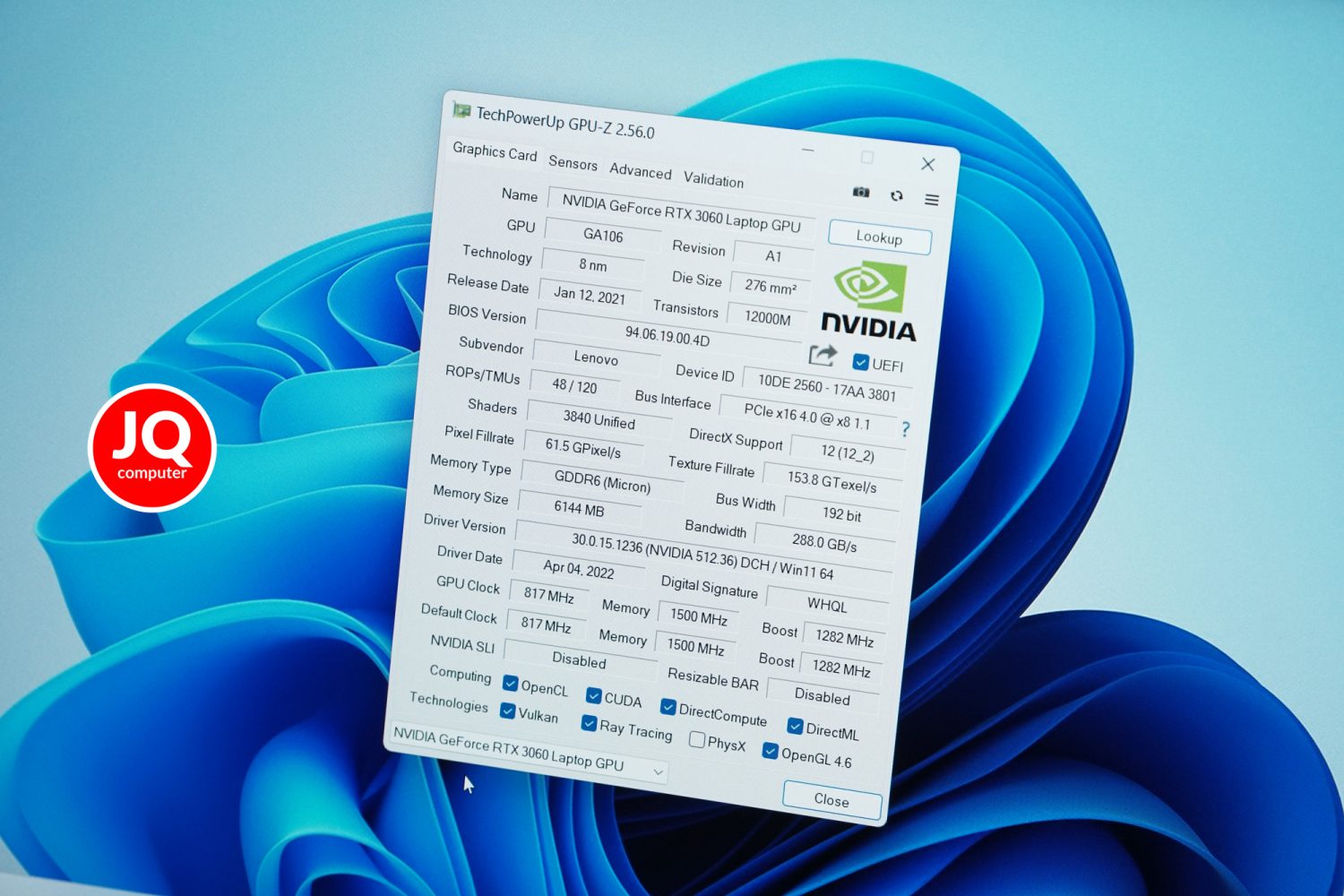Click the Device ID 10DE 2560 value

tap(826, 388)
